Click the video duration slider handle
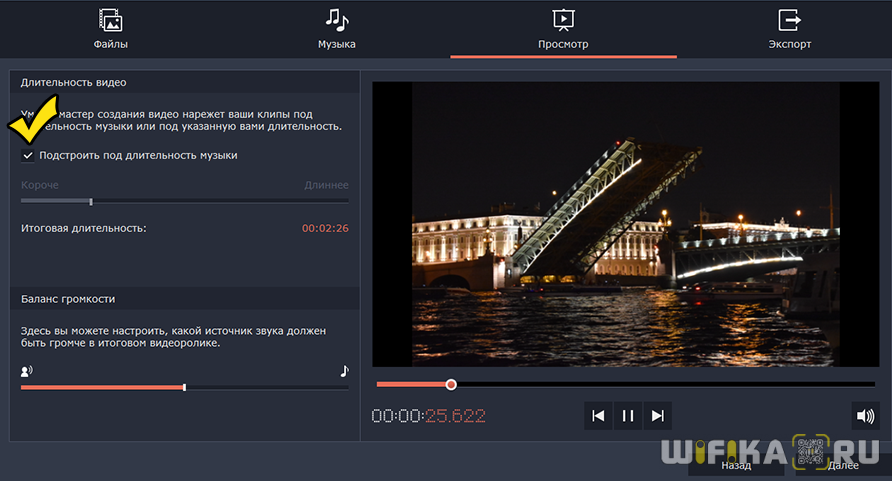 [91, 202]
